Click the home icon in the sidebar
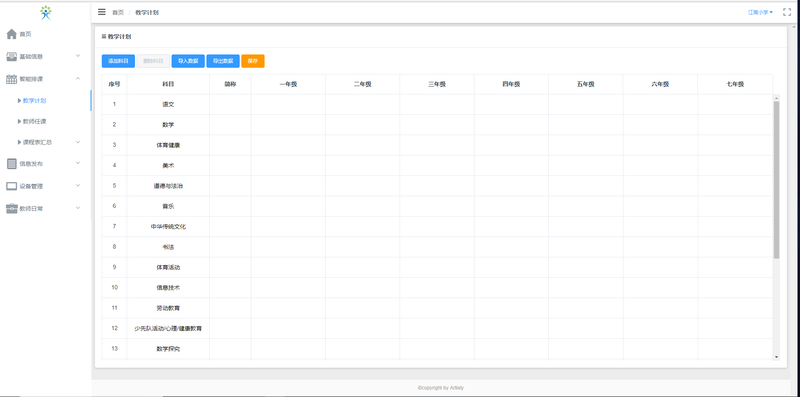This screenshot has height=397, width=800. click(12, 34)
